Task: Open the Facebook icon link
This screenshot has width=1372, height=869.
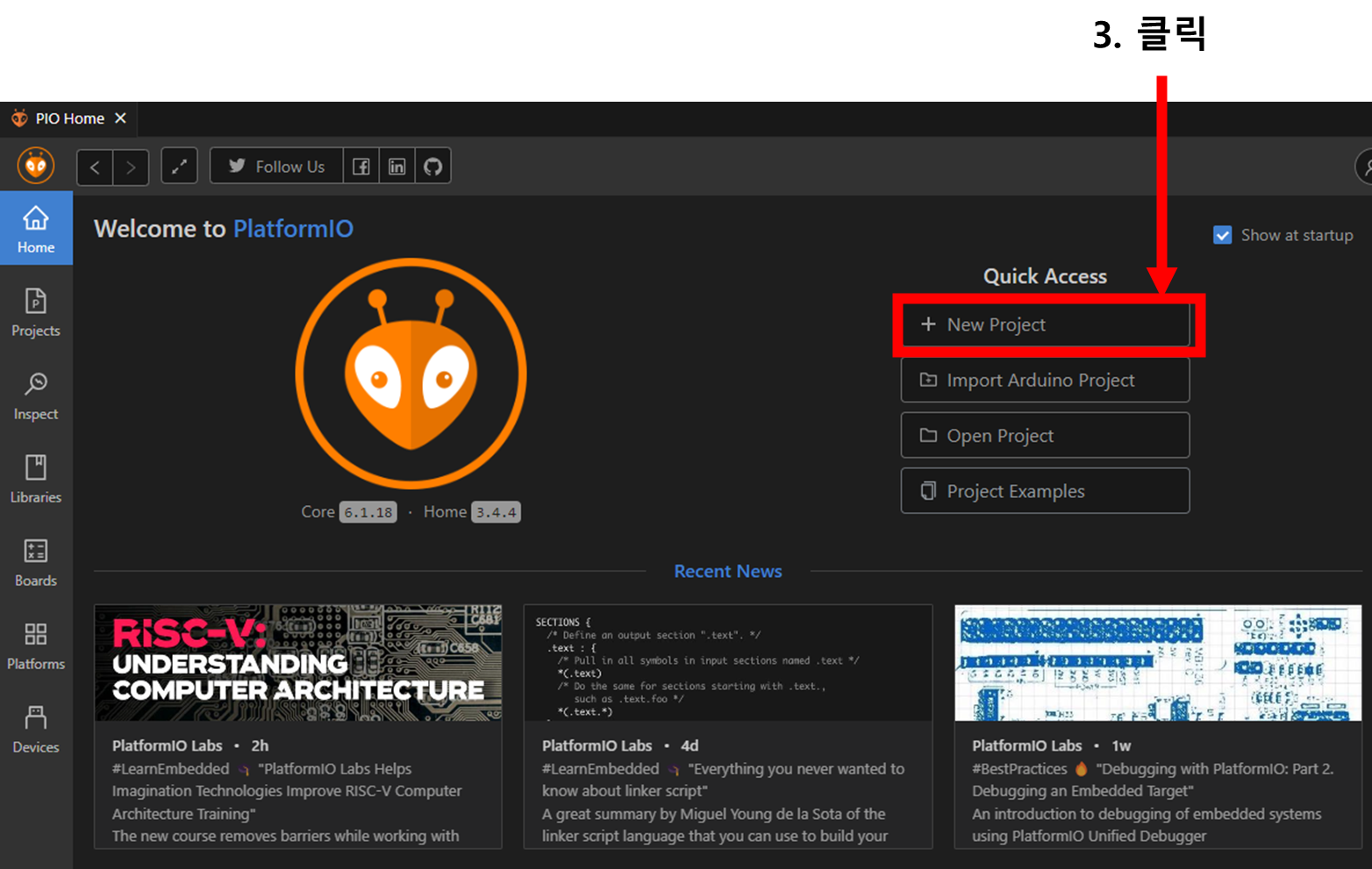Action: coord(361,166)
